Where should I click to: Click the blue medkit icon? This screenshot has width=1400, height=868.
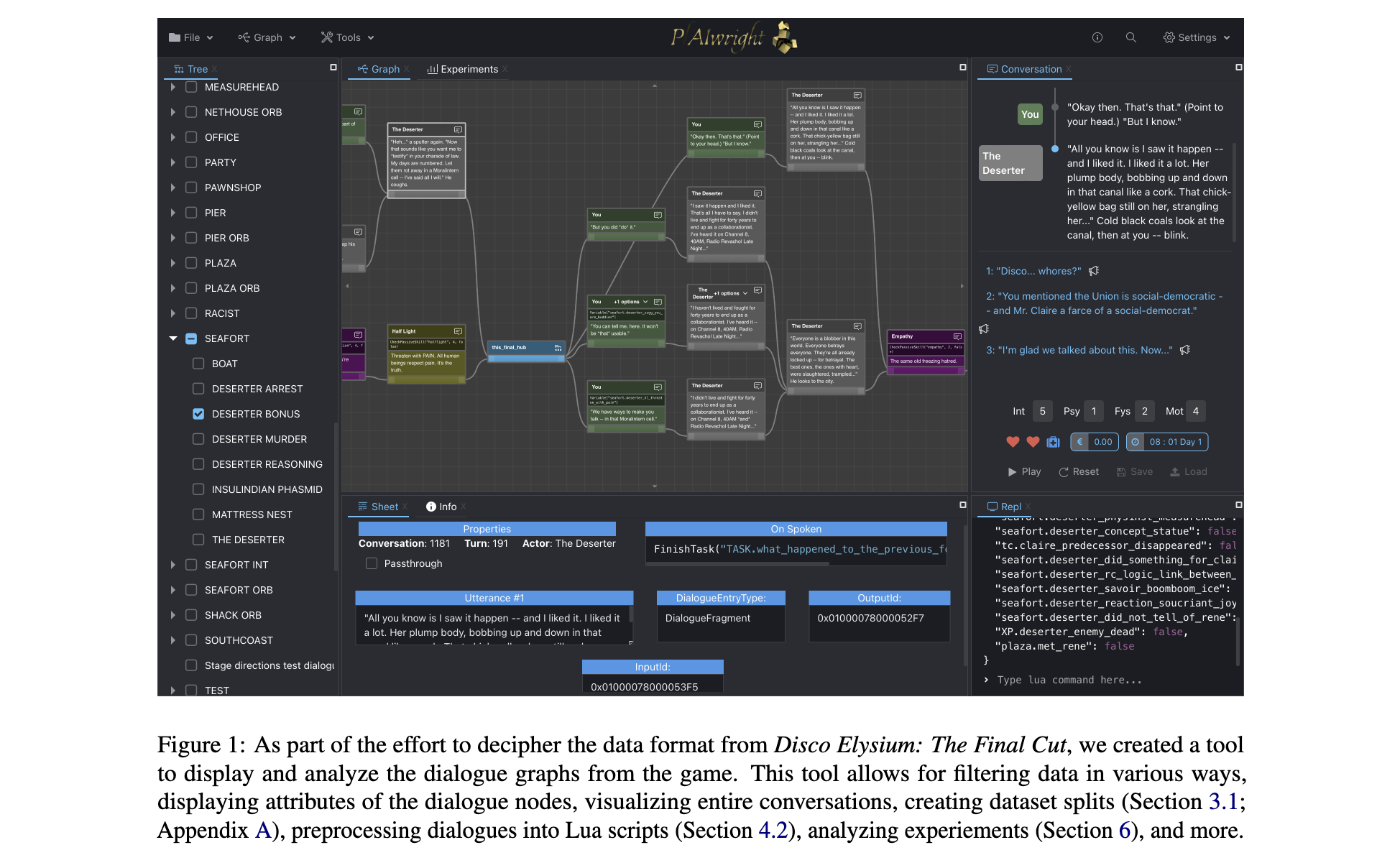tap(1053, 442)
